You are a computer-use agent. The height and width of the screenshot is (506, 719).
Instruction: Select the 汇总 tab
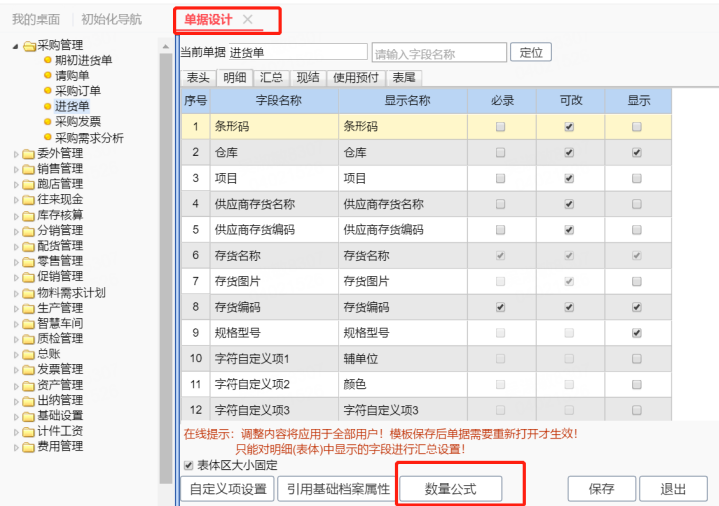point(271,78)
